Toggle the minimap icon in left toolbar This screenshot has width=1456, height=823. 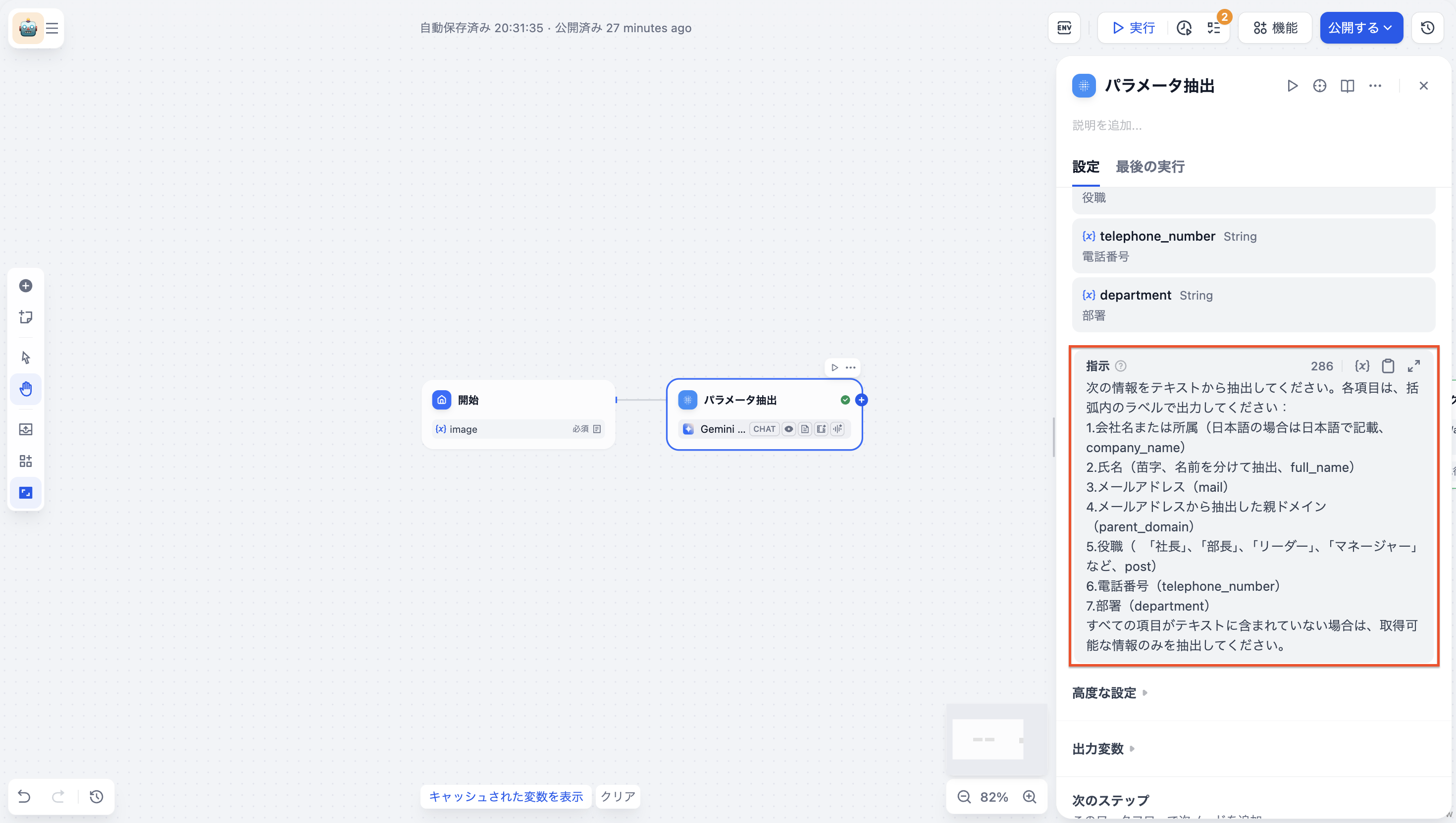coord(25,492)
